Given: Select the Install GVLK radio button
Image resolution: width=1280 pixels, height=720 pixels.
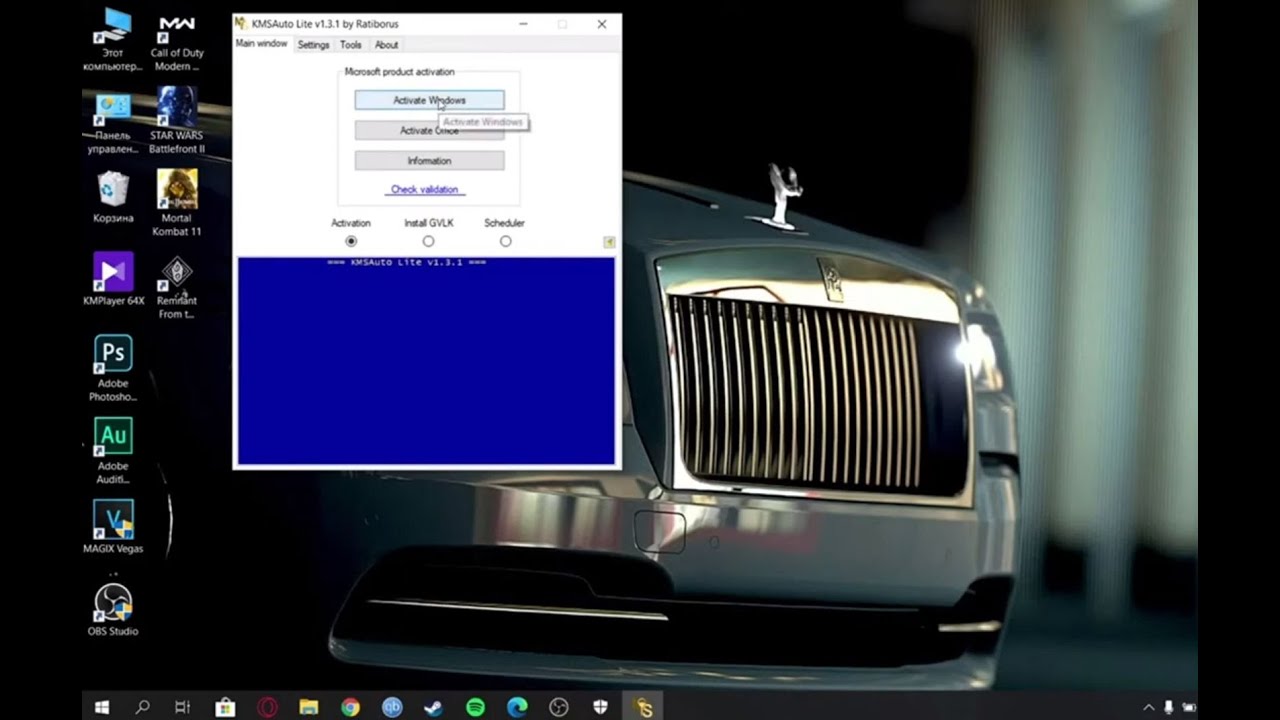Looking at the screenshot, I should [x=428, y=241].
